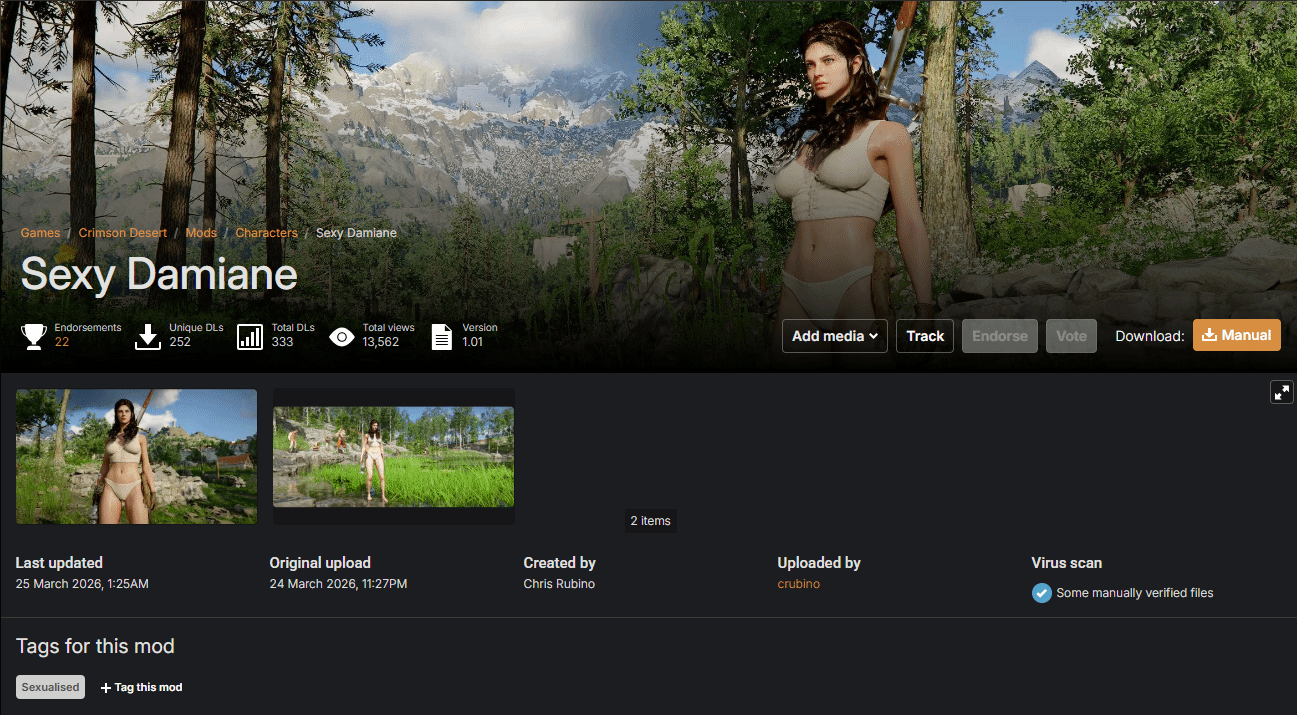Navigate to the Mods breadcrumb
This screenshot has height=715, width=1297.
[x=201, y=233]
